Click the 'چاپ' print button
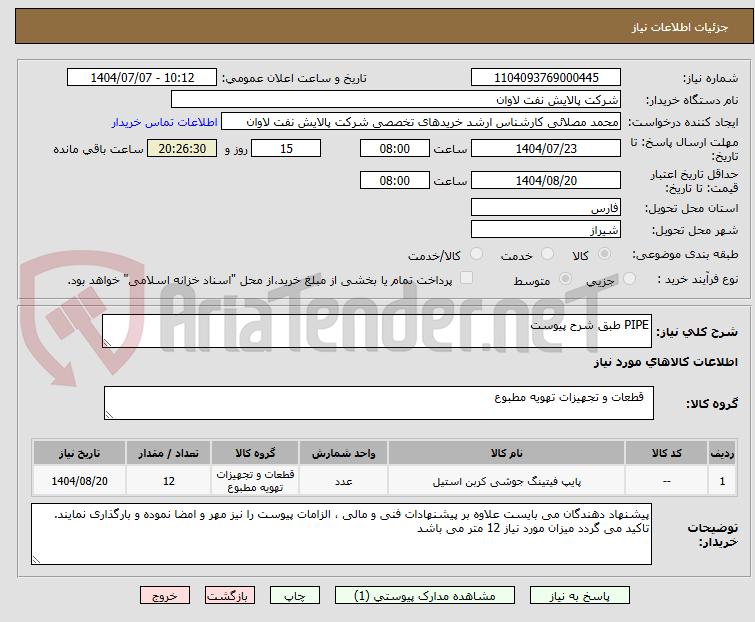The width and height of the screenshot is (755, 622). (295, 596)
